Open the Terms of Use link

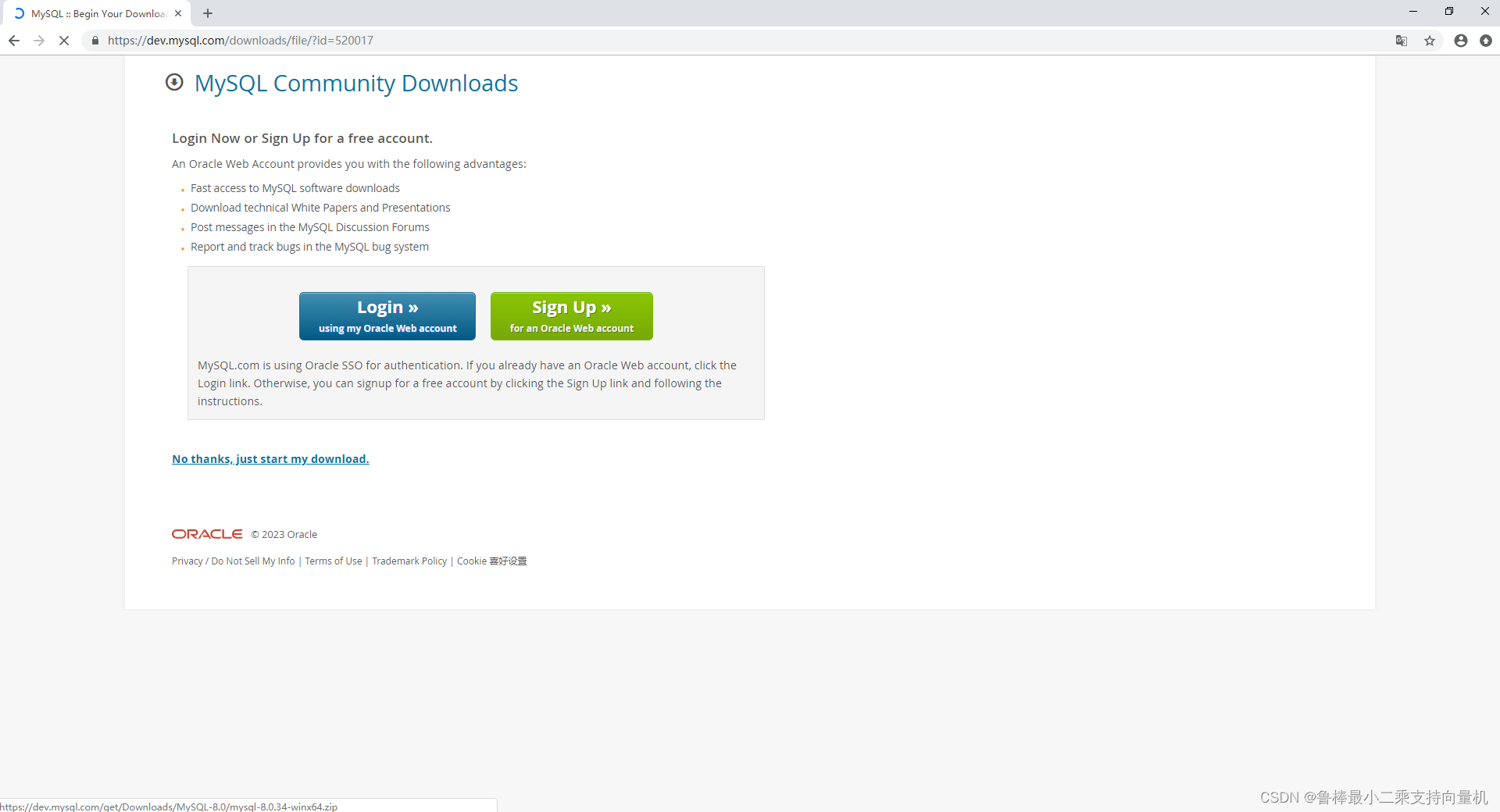[x=334, y=561]
